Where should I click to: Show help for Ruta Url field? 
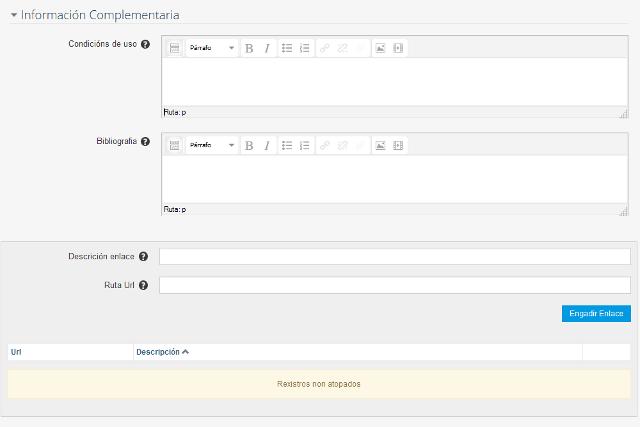coord(144,286)
